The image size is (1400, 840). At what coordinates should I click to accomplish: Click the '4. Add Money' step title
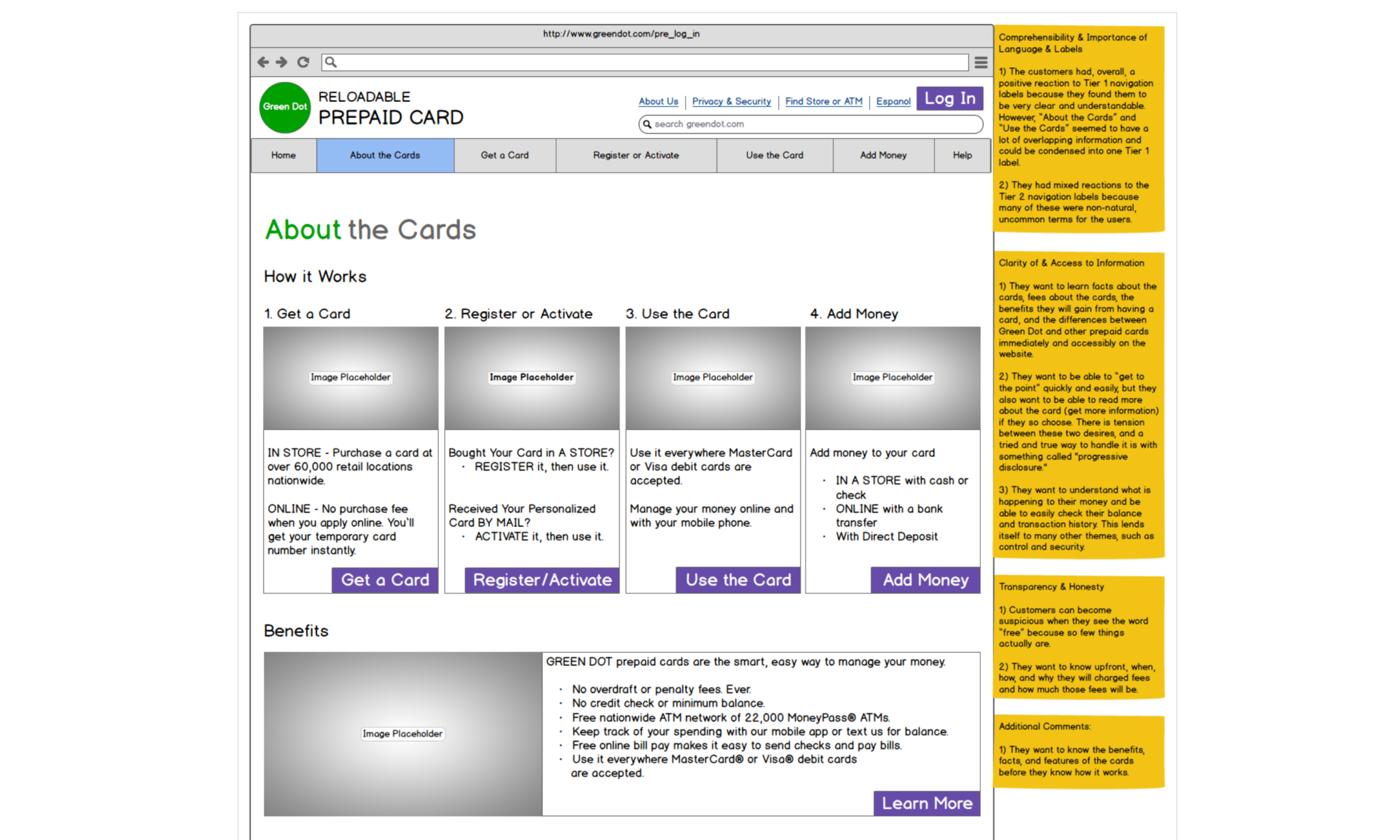(x=854, y=314)
